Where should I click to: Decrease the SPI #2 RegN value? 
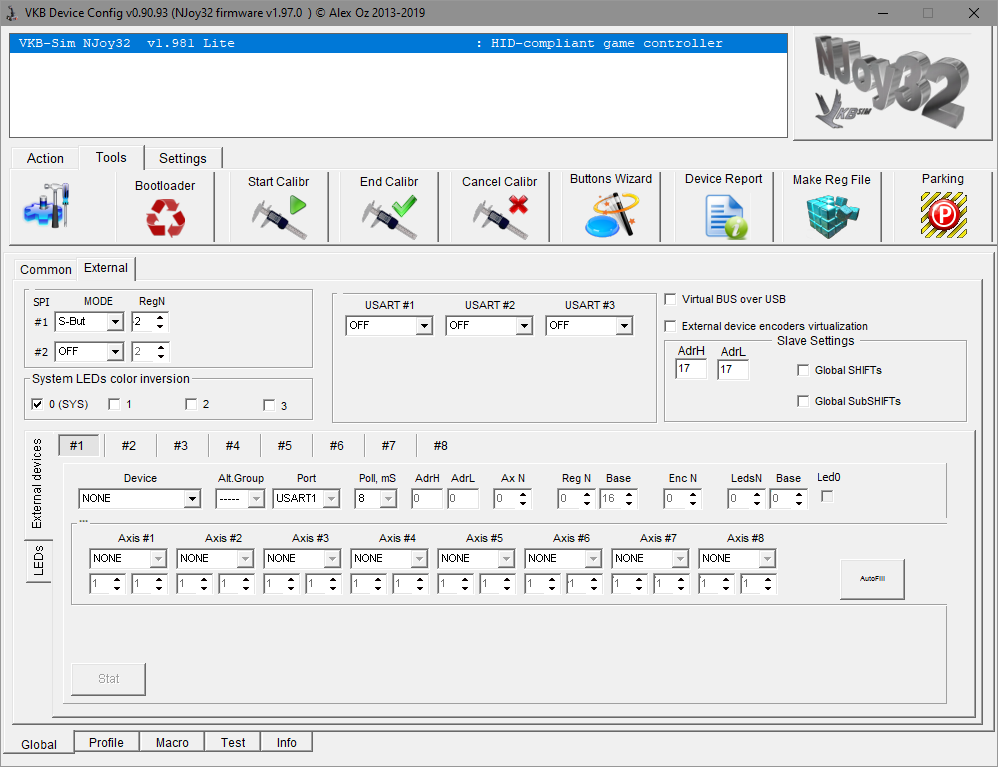[161, 356]
